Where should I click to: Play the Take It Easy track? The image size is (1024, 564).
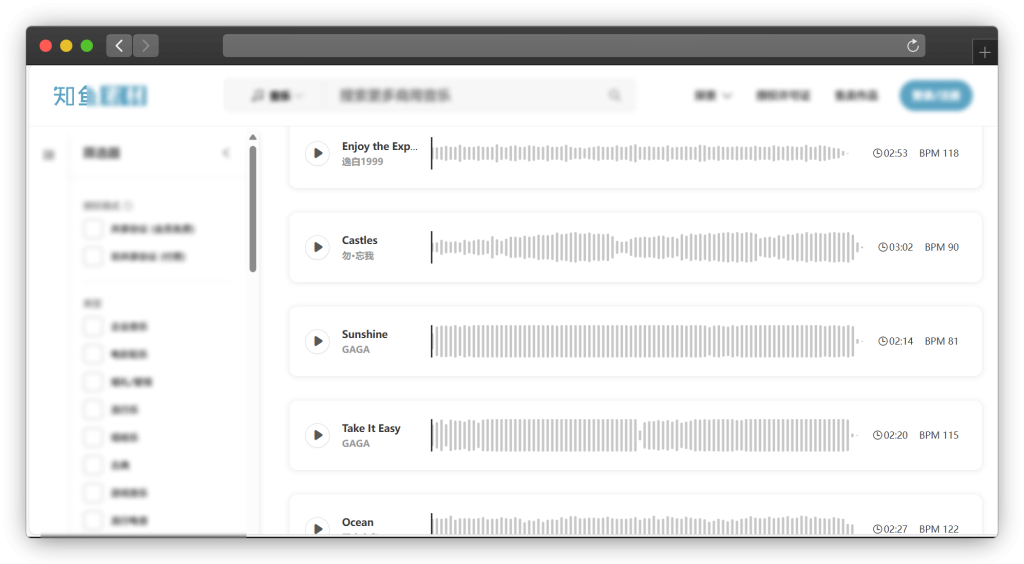pyautogui.click(x=317, y=435)
